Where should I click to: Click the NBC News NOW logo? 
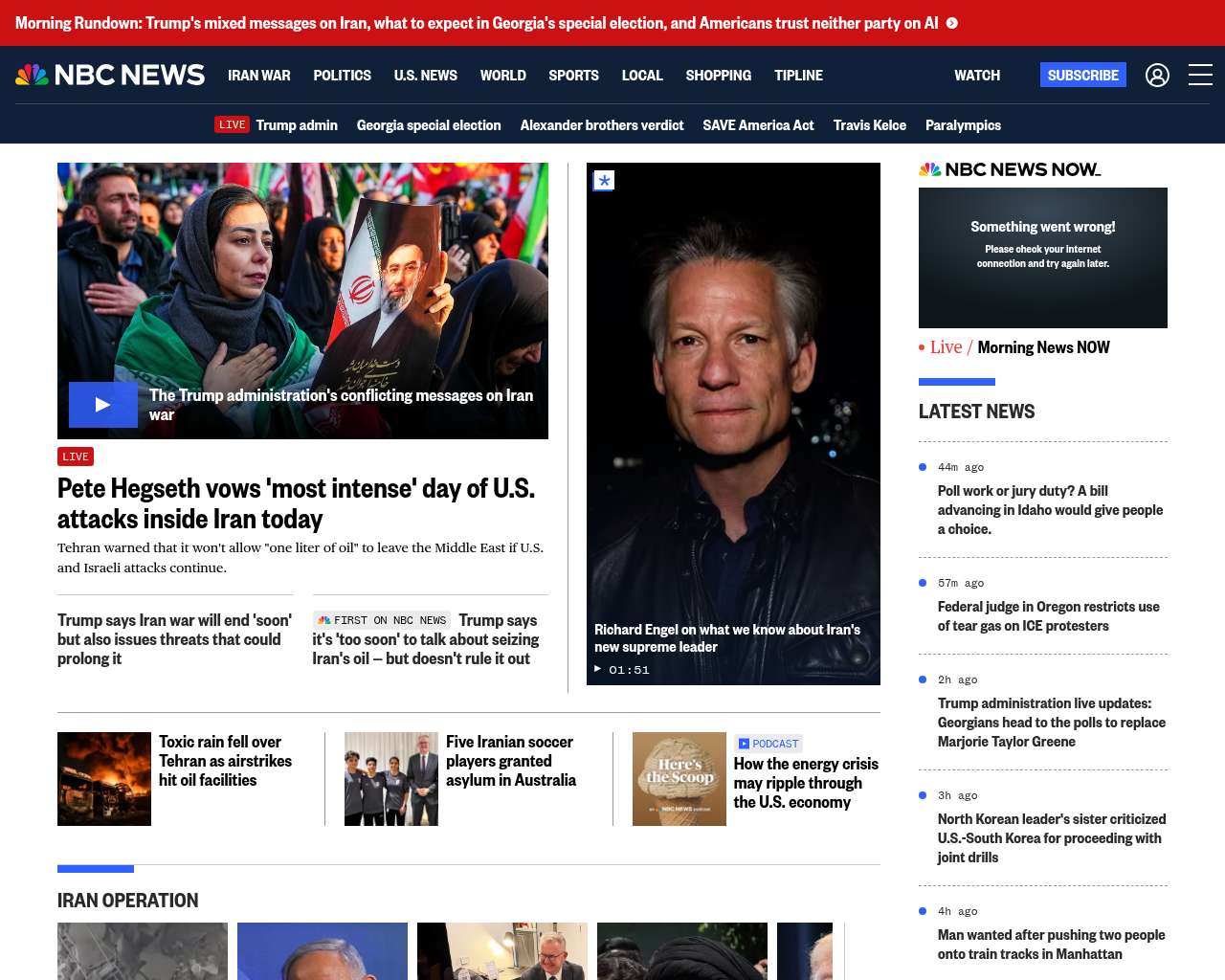pos(1010,169)
